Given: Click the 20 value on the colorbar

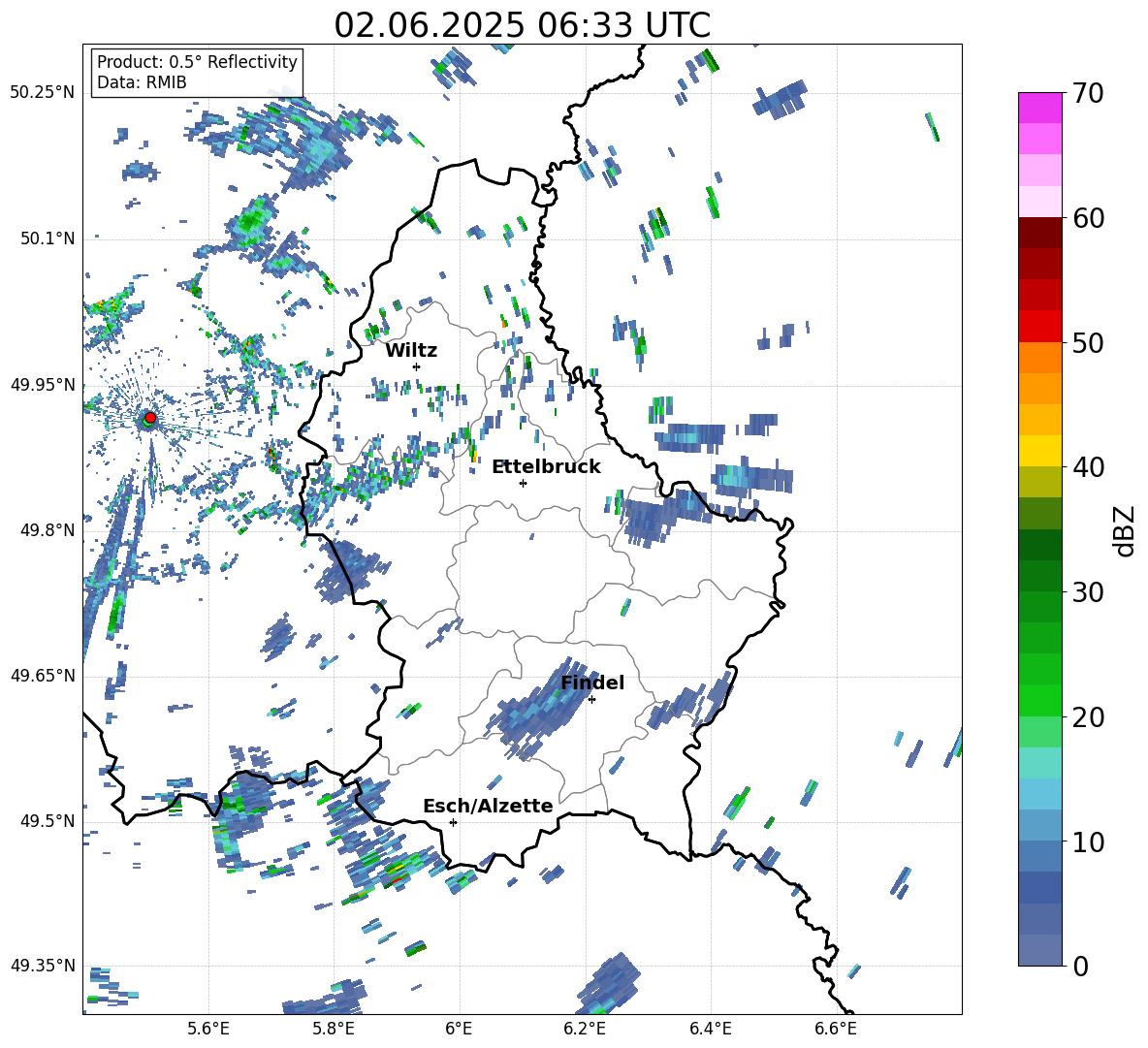Looking at the screenshot, I should click(1088, 716).
